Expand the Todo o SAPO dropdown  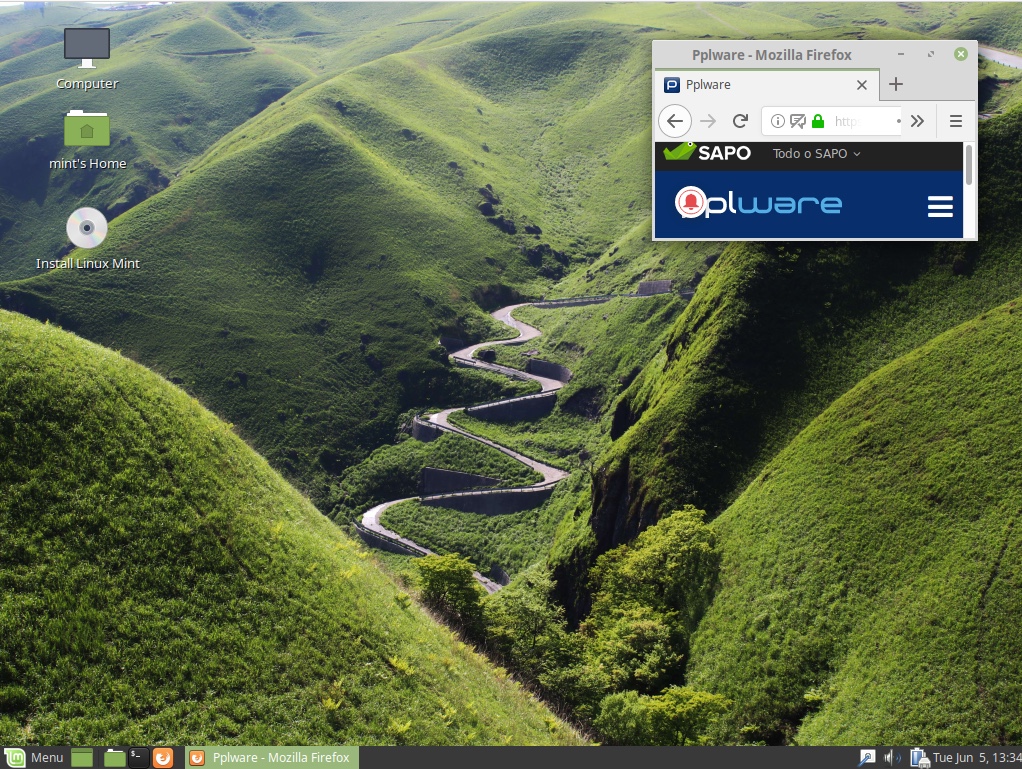815,153
